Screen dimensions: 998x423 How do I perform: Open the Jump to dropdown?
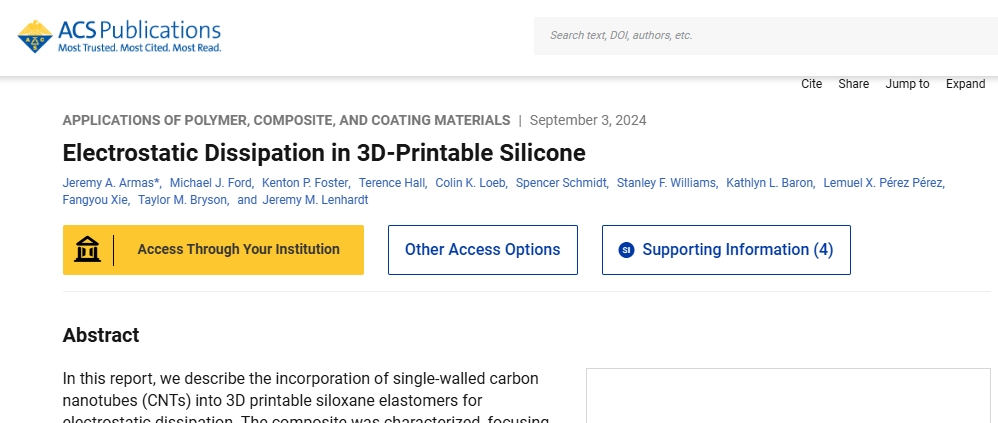tap(907, 84)
